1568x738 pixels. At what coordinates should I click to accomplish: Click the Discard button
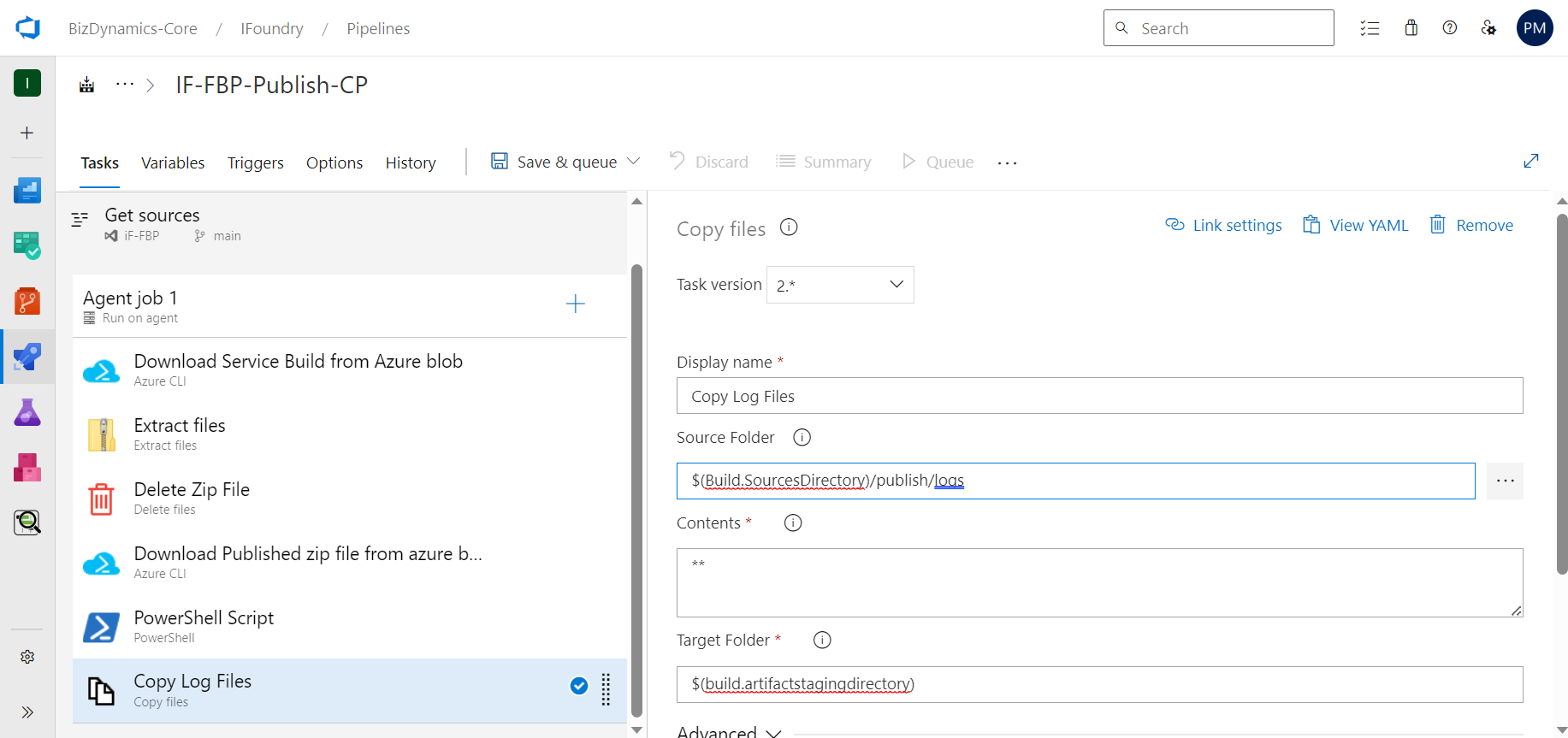708,162
